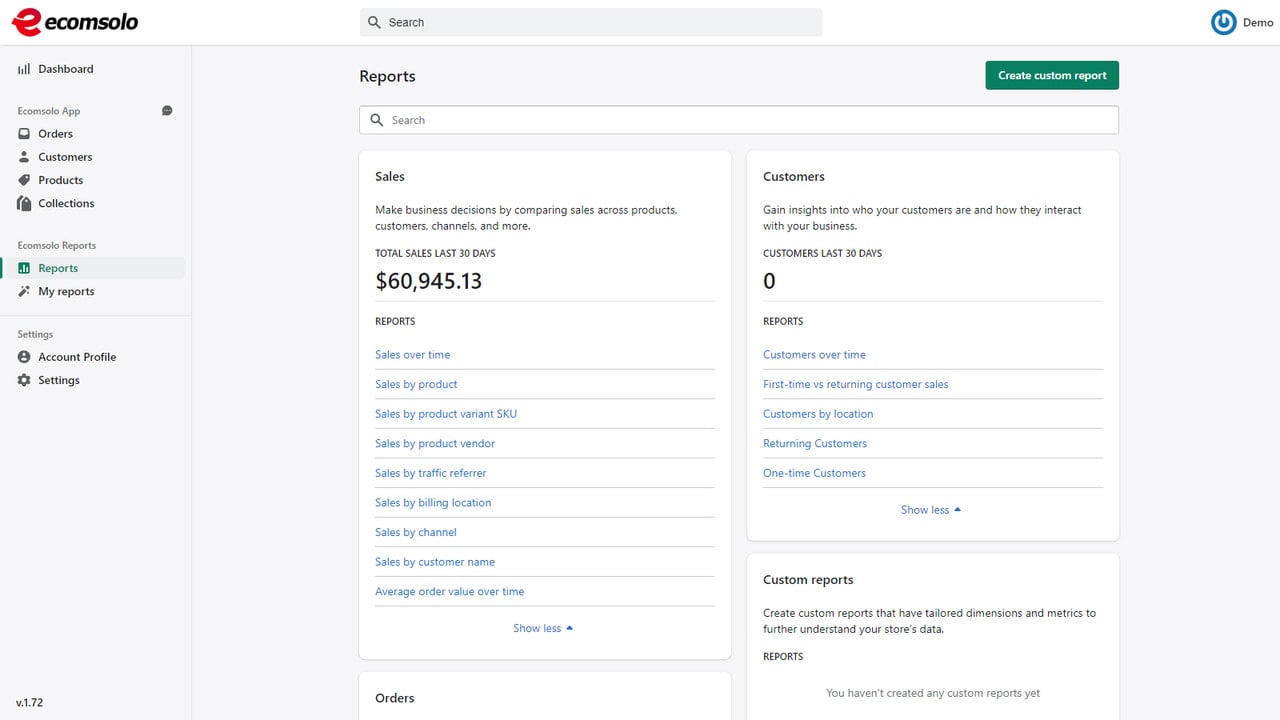Click the top global Search field
The height and width of the screenshot is (720, 1280).
[x=591, y=22]
